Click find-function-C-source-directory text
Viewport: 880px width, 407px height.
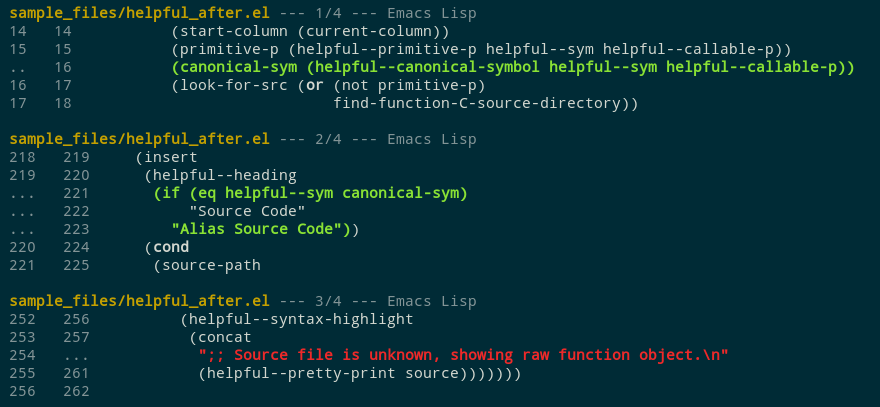[x=485, y=103]
